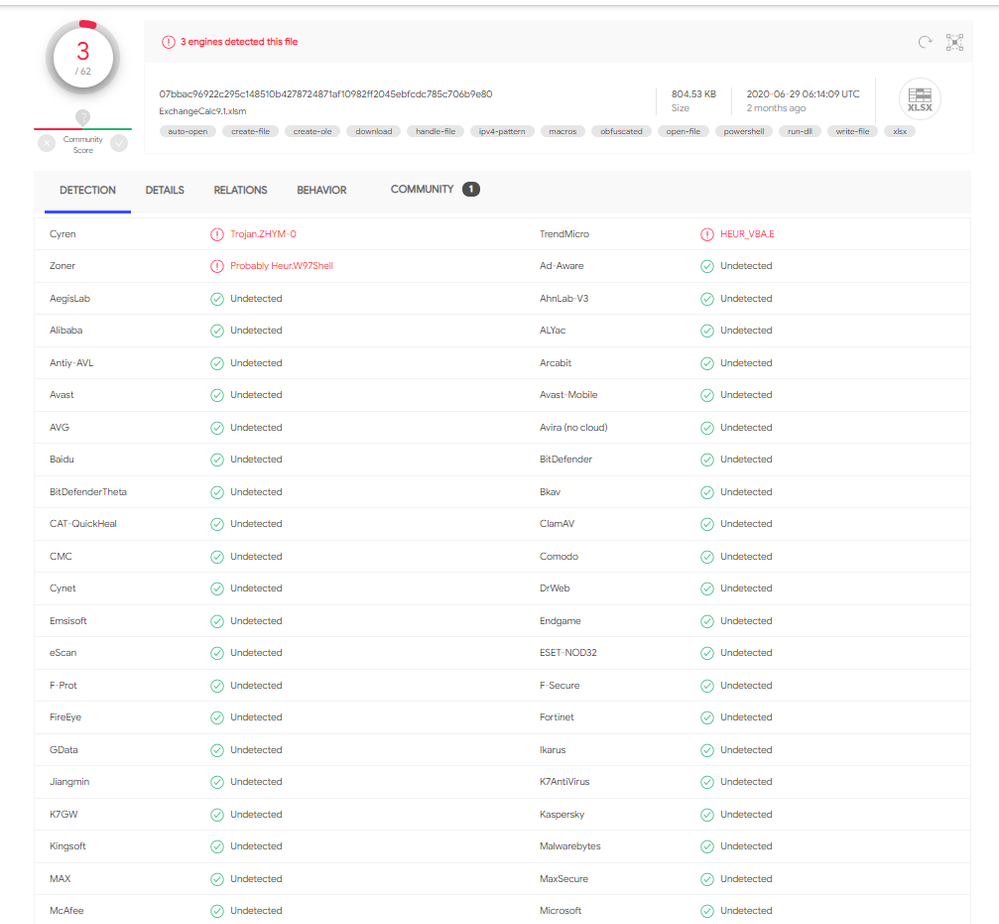Screen dimensions: 999x924
Task: Click the community score question mark
Action: click(83, 117)
